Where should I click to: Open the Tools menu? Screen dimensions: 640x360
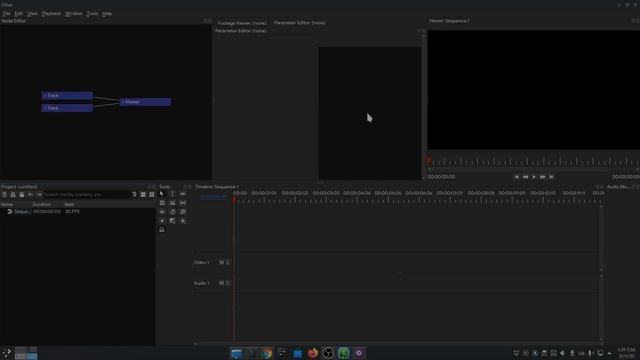[x=92, y=13]
